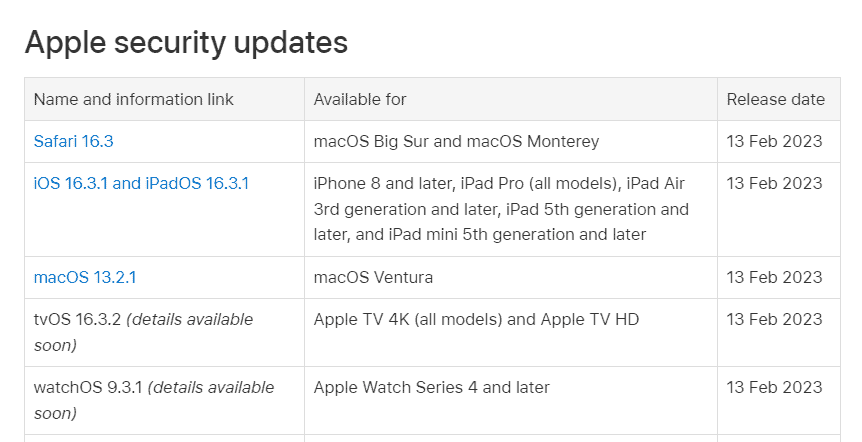Select the macOS Ventura cell
862x442 pixels.
(x=373, y=277)
